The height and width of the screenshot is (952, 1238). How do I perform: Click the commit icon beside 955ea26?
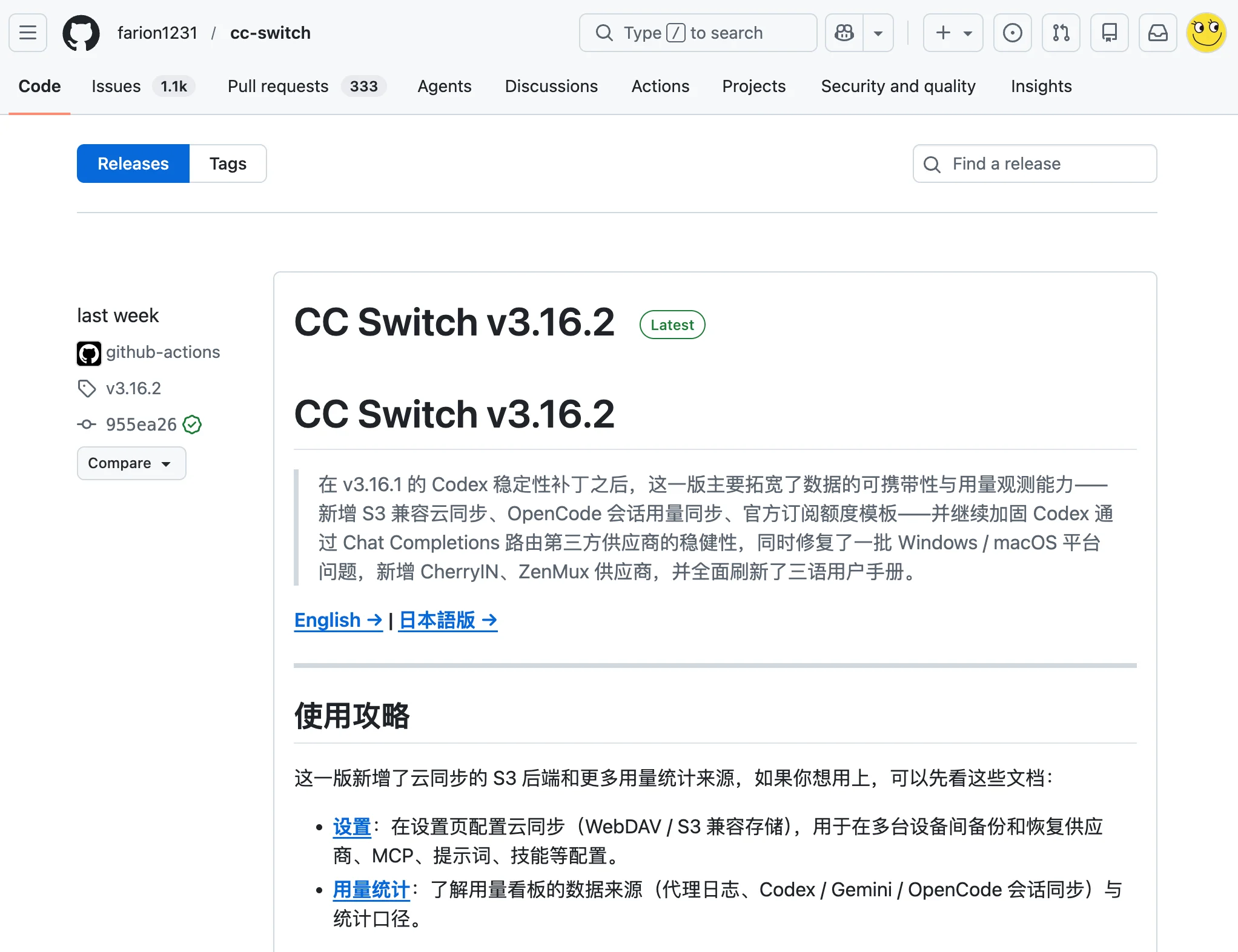pos(87,425)
